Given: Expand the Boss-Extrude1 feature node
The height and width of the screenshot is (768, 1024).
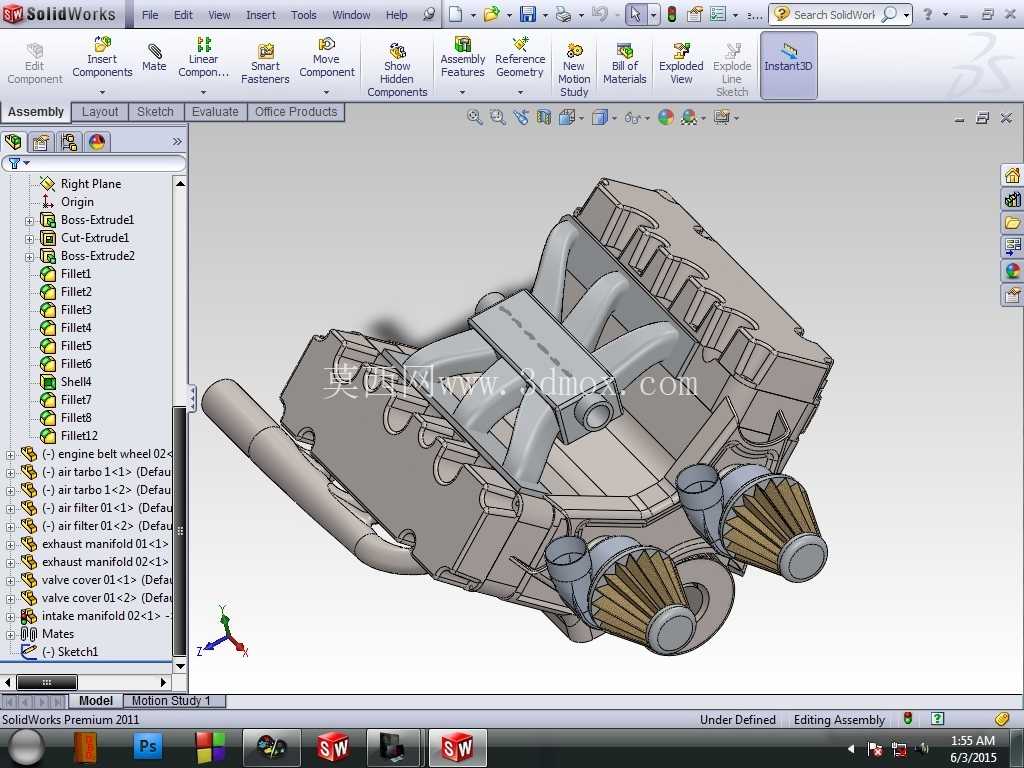Looking at the screenshot, I should 29,221.
